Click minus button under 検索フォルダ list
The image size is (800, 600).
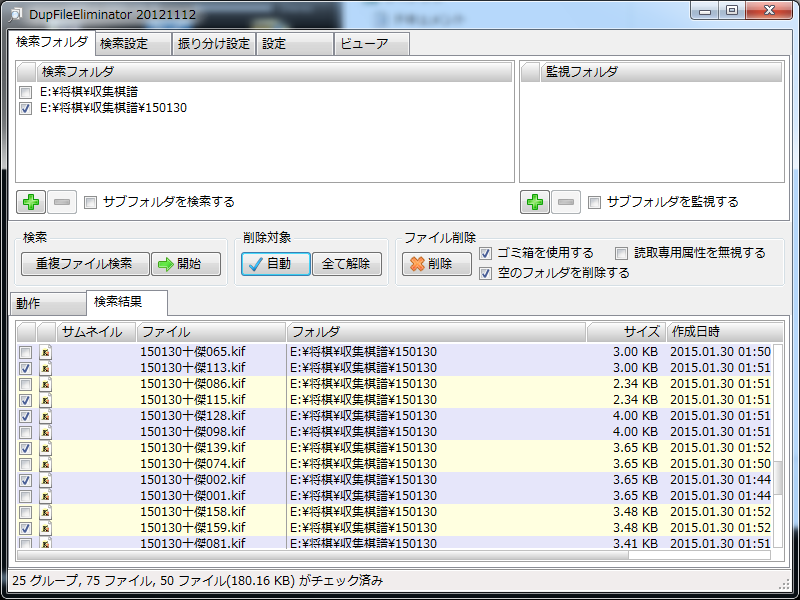(x=62, y=202)
